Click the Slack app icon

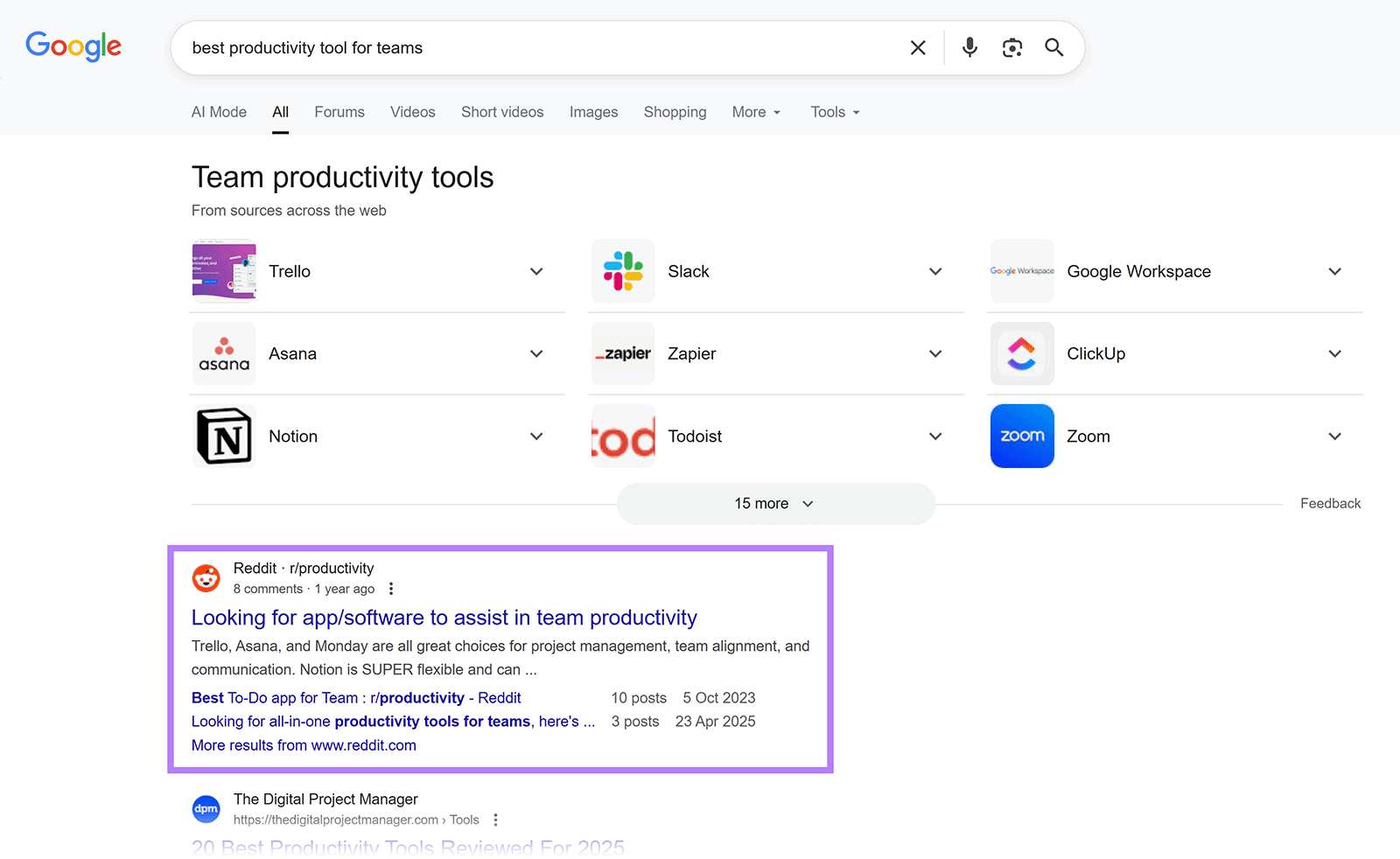622,271
